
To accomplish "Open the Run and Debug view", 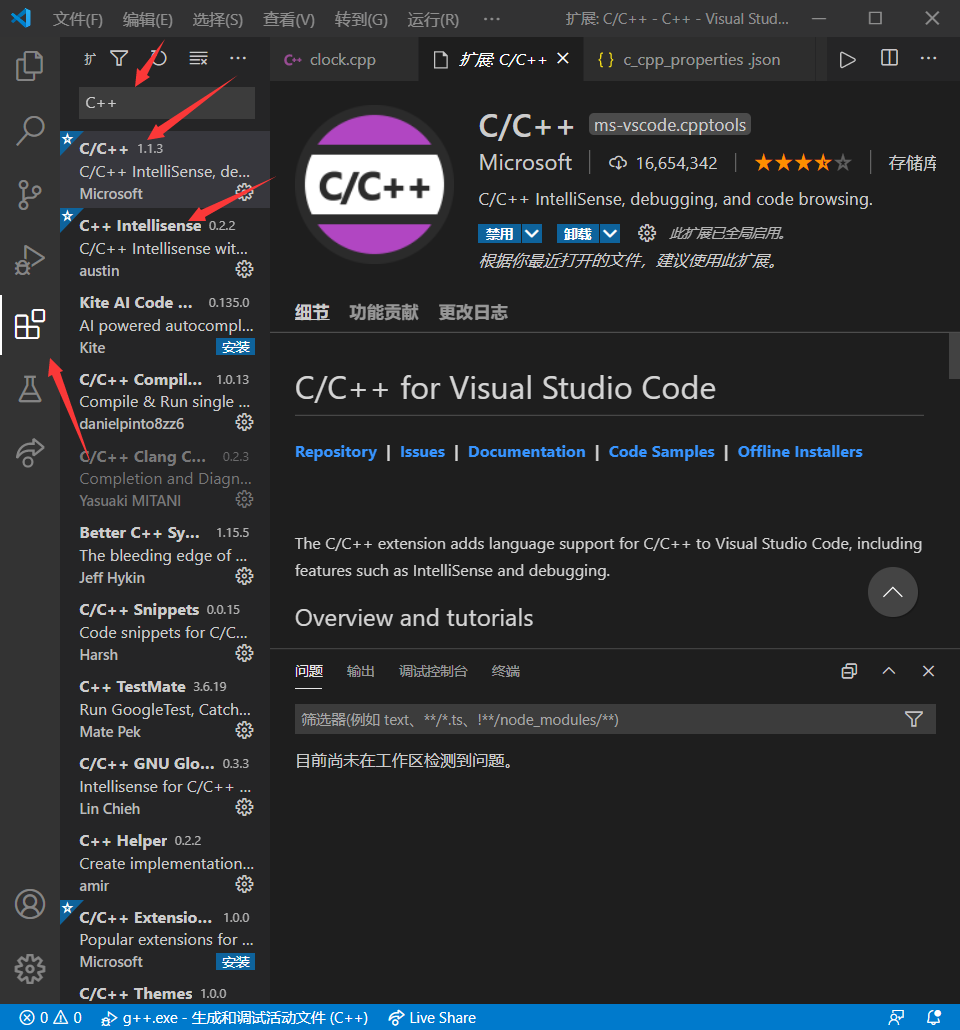I will pos(30,259).
